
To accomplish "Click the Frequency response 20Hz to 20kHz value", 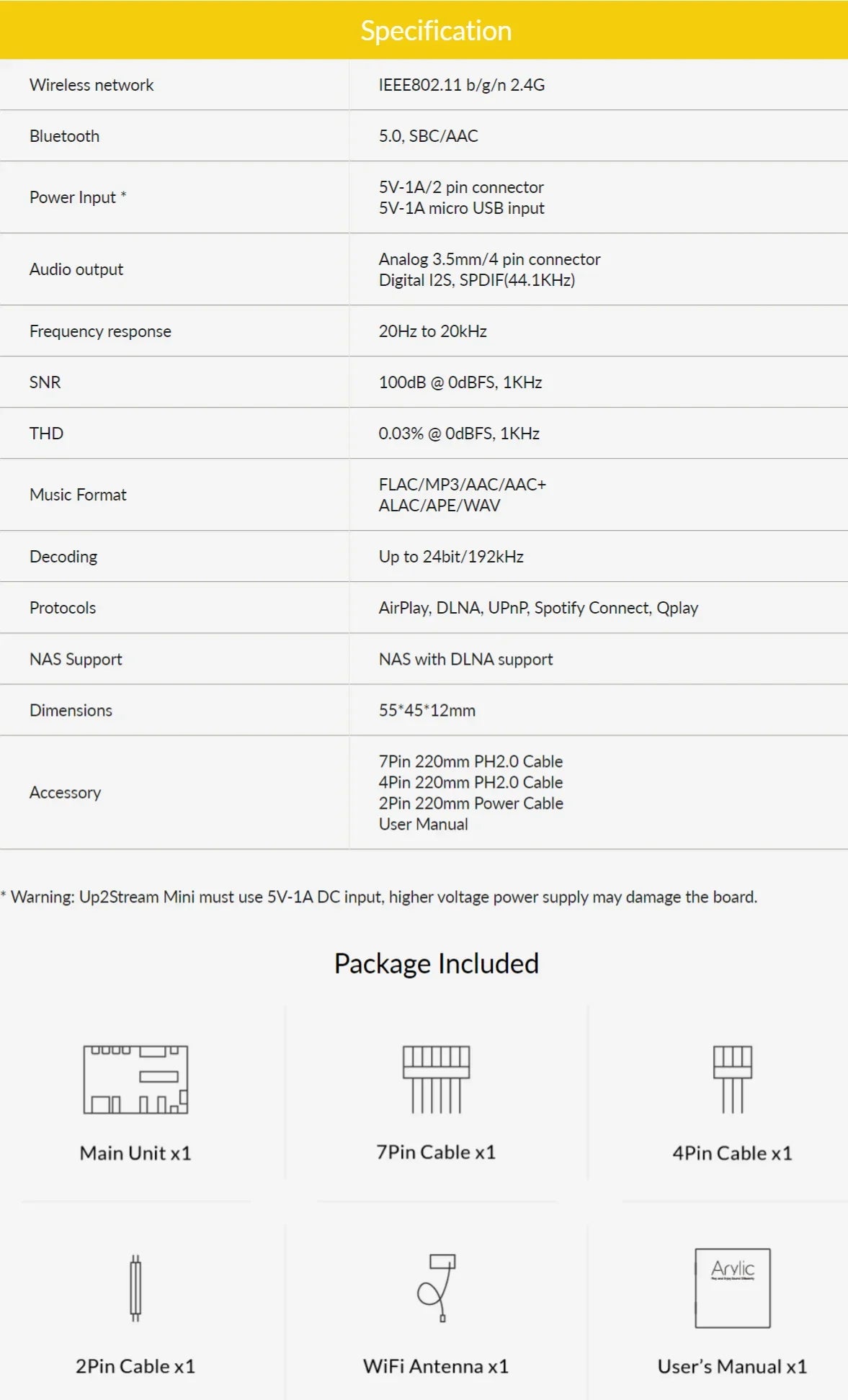I will (x=433, y=331).
